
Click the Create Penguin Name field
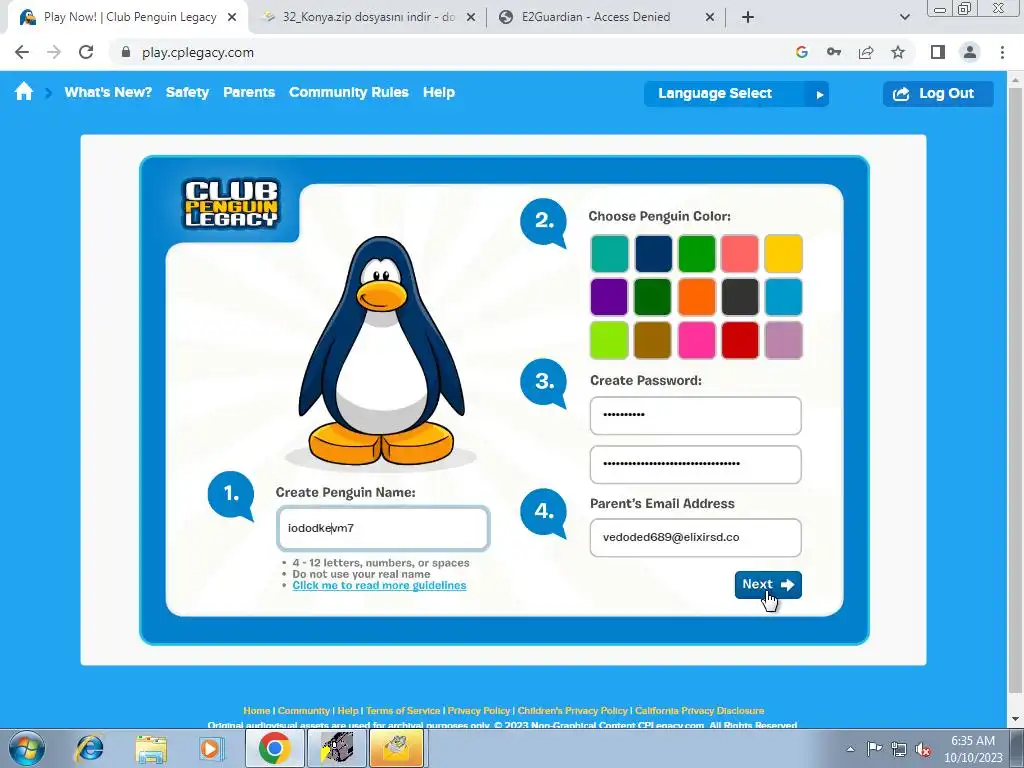pyautogui.click(x=383, y=528)
